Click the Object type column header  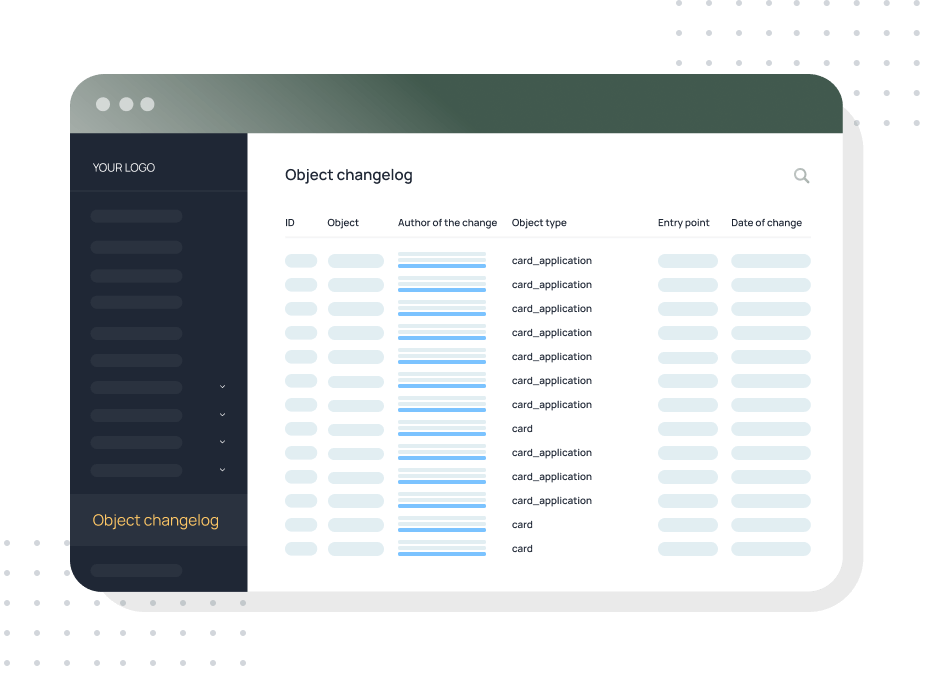tap(539, 223)
